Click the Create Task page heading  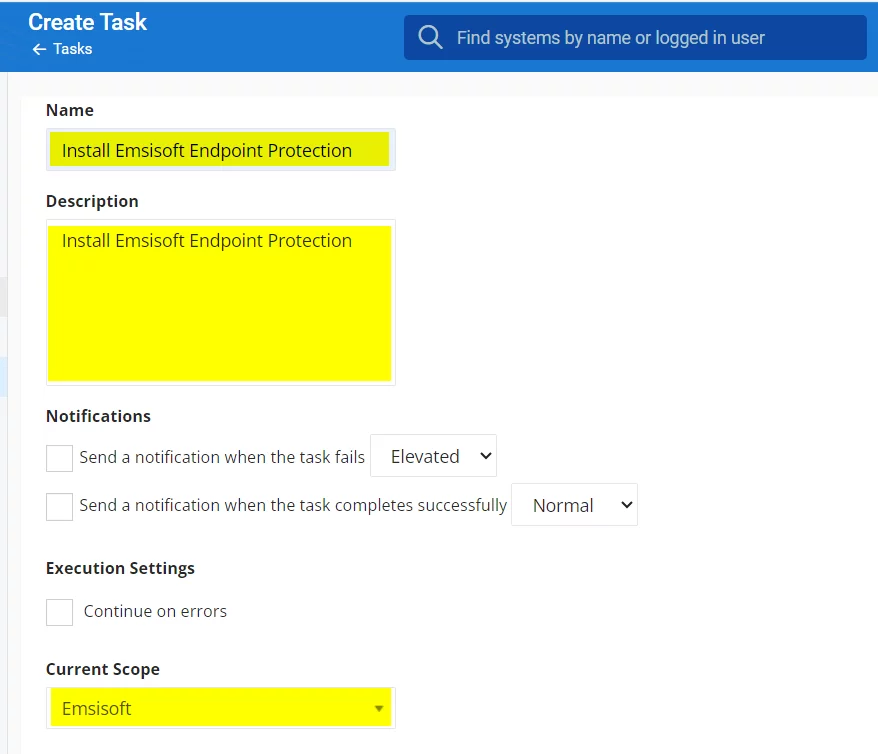pos(88,22)
